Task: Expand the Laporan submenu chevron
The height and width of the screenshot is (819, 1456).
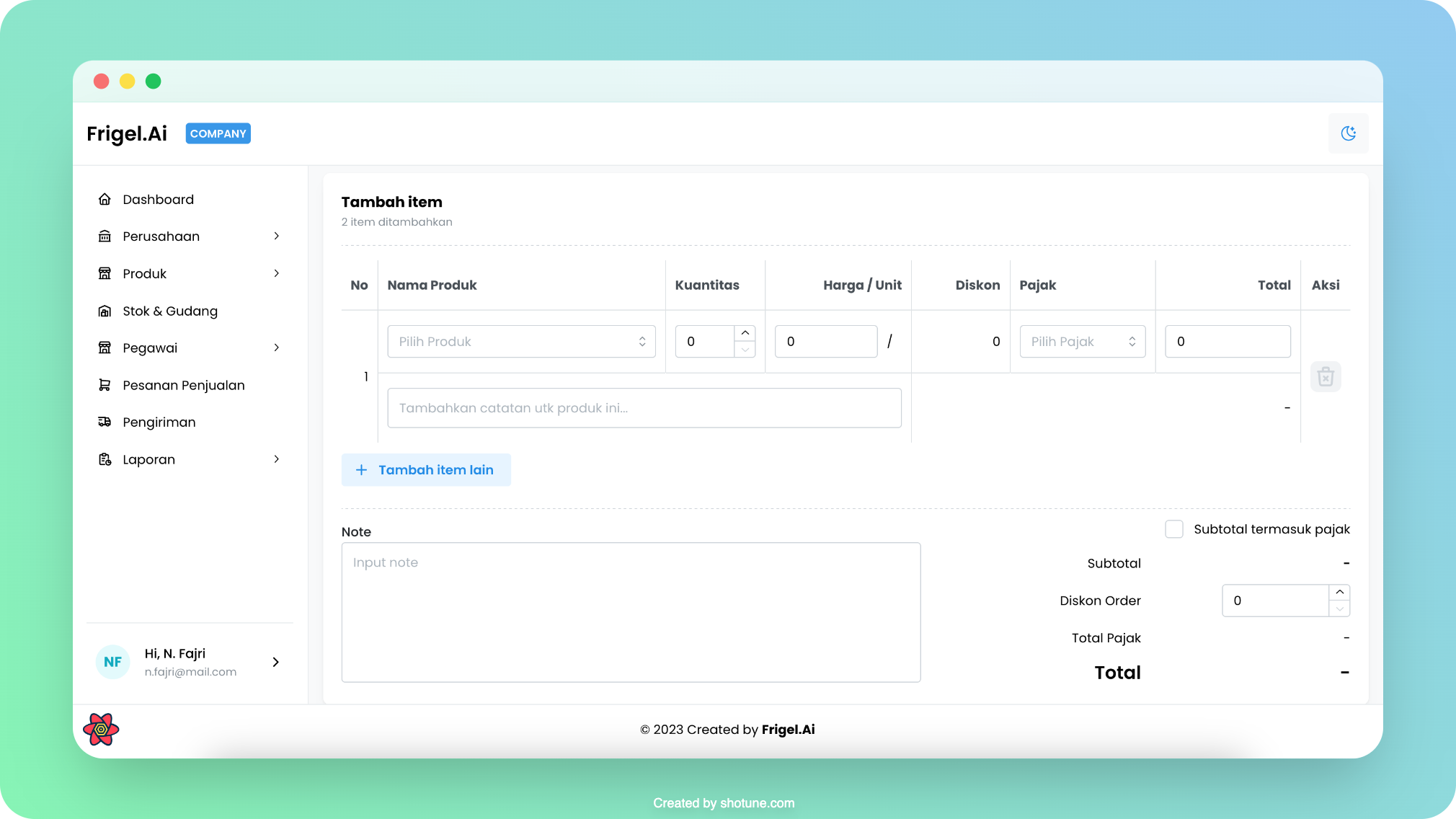Action: click(276, 459)
